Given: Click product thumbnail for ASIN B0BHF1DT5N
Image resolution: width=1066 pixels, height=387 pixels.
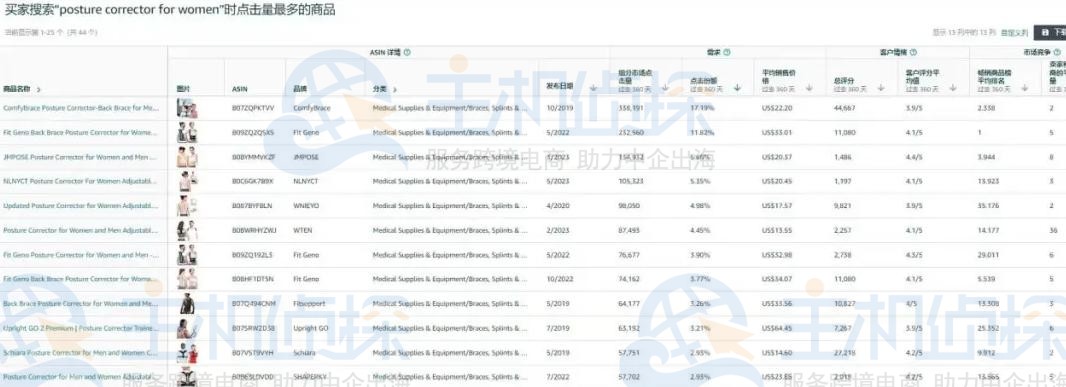Looking at the screenshot, I should pyautogui.click(x=187, y=280).
